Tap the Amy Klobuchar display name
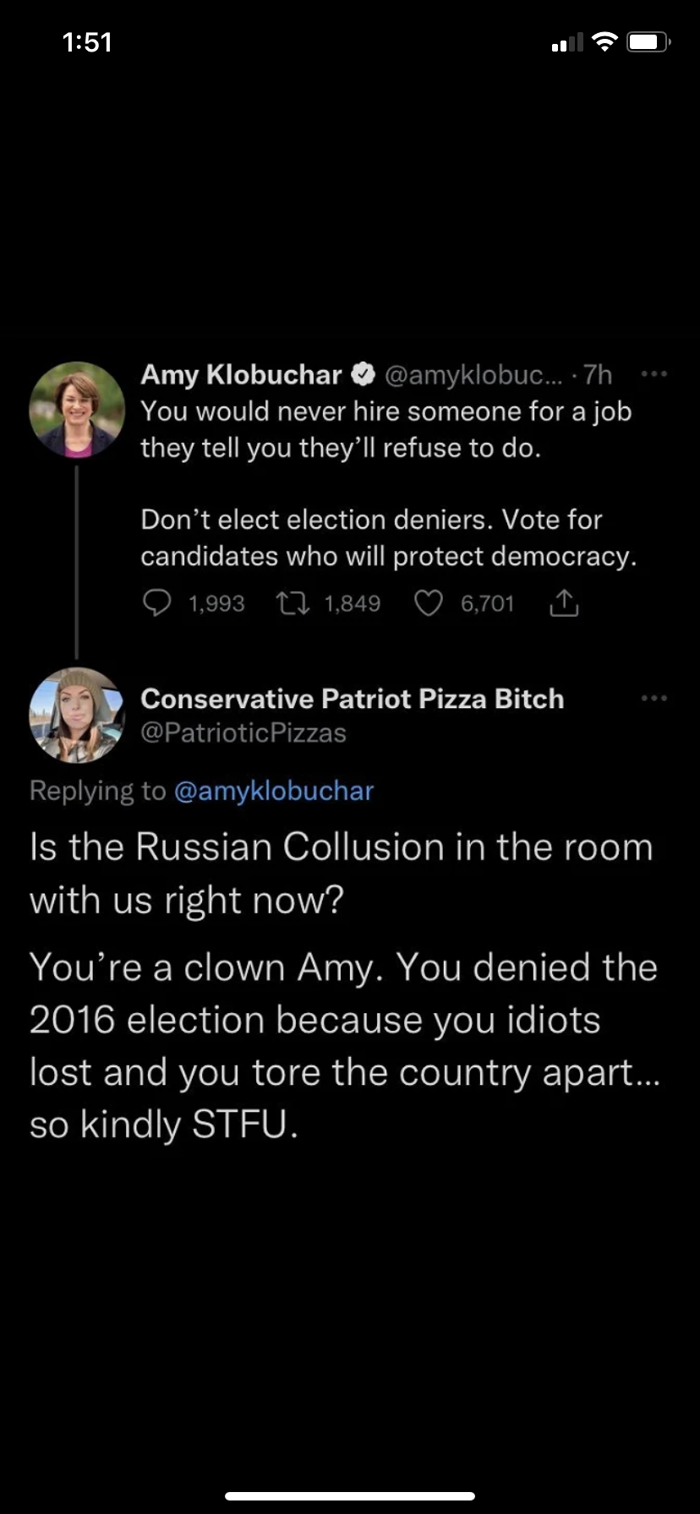 [241, 376]
